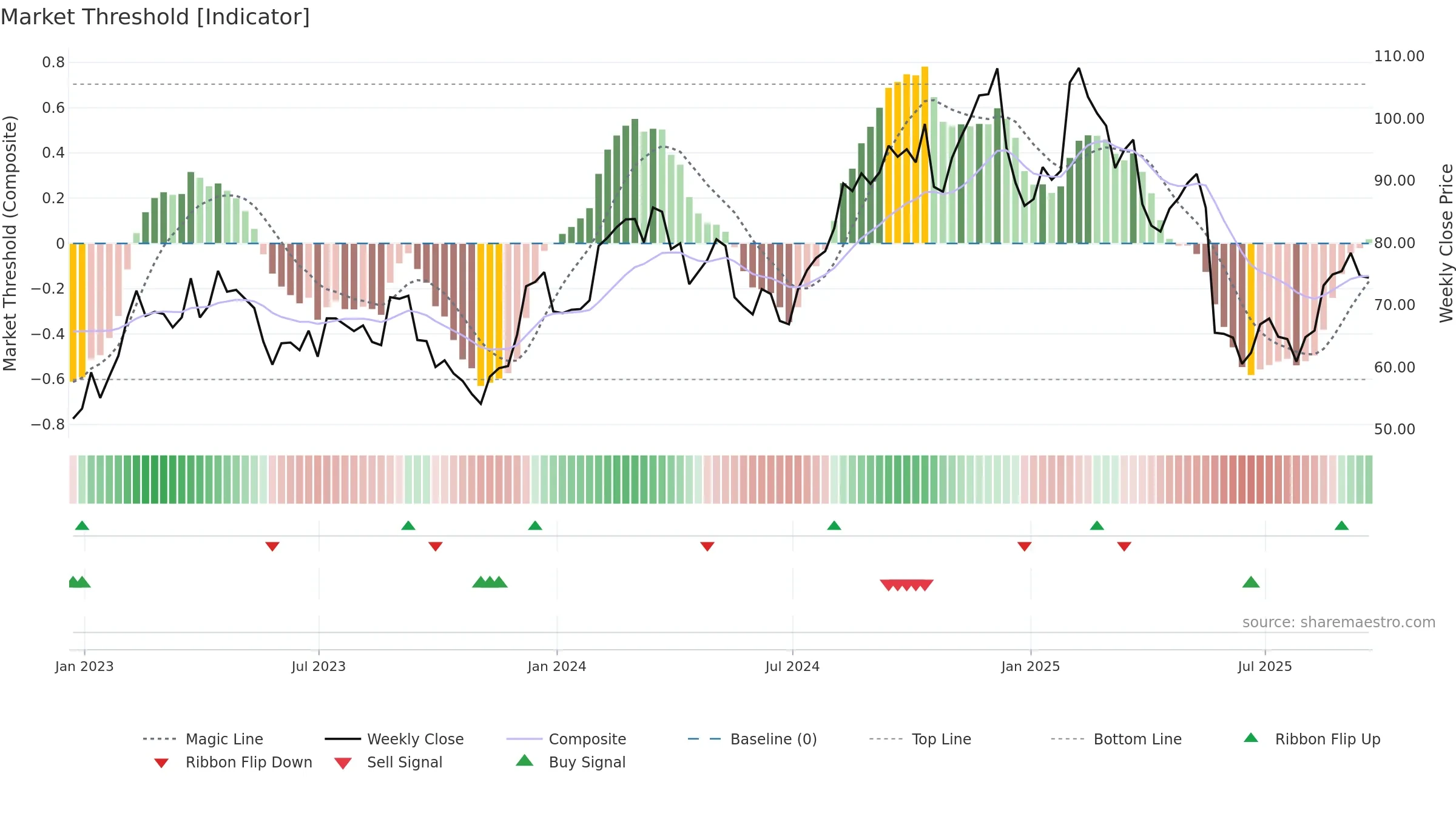
Task: Click the Jul 2023 x-axis label
Action: point(318,667)
